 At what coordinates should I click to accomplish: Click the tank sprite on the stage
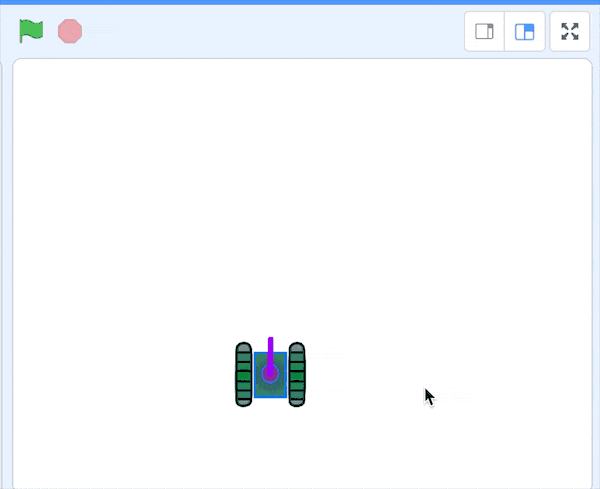(270, 372)
